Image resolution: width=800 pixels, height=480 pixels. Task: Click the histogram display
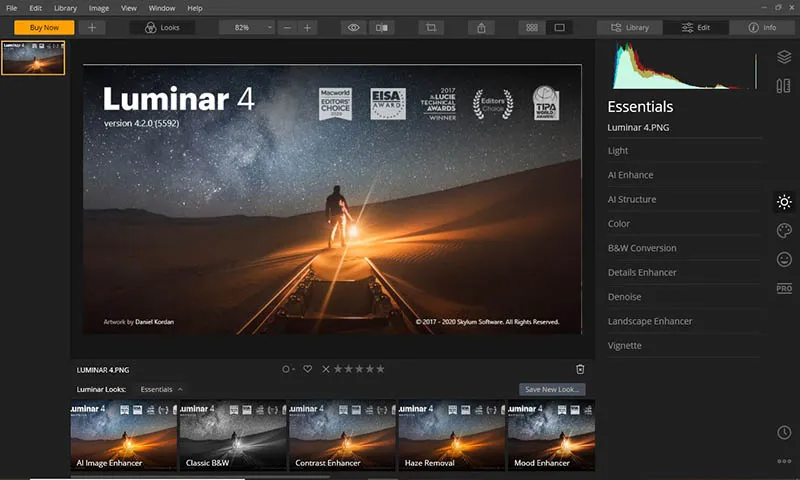[x=685, y=66]
